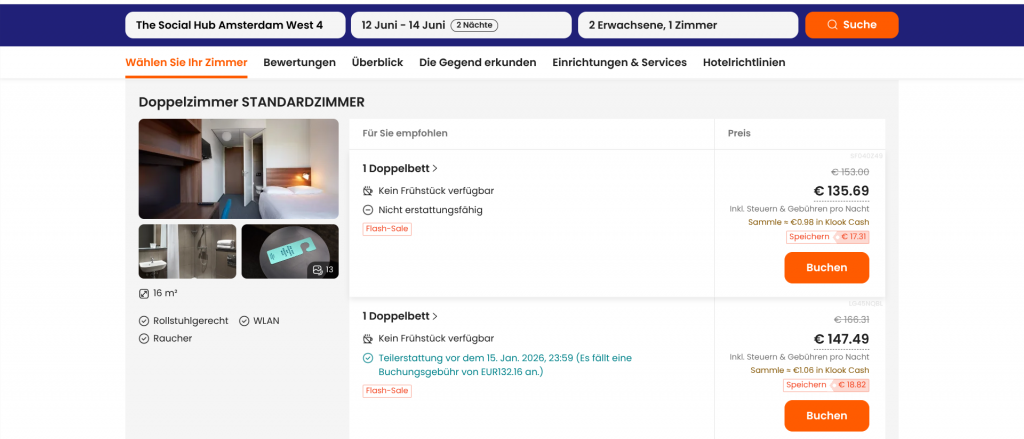
Task: Click the photo gallery count icon
Action: pyautogui.click(x=318, y=269)
